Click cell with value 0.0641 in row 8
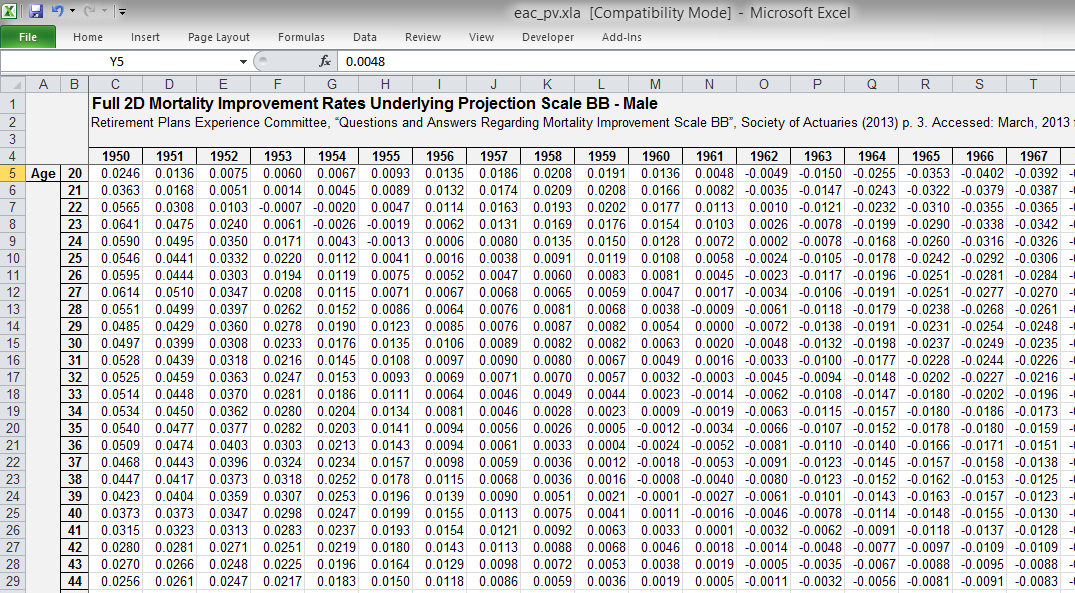The height and width of the screenshot is (593, 1075). click(115, 224)
